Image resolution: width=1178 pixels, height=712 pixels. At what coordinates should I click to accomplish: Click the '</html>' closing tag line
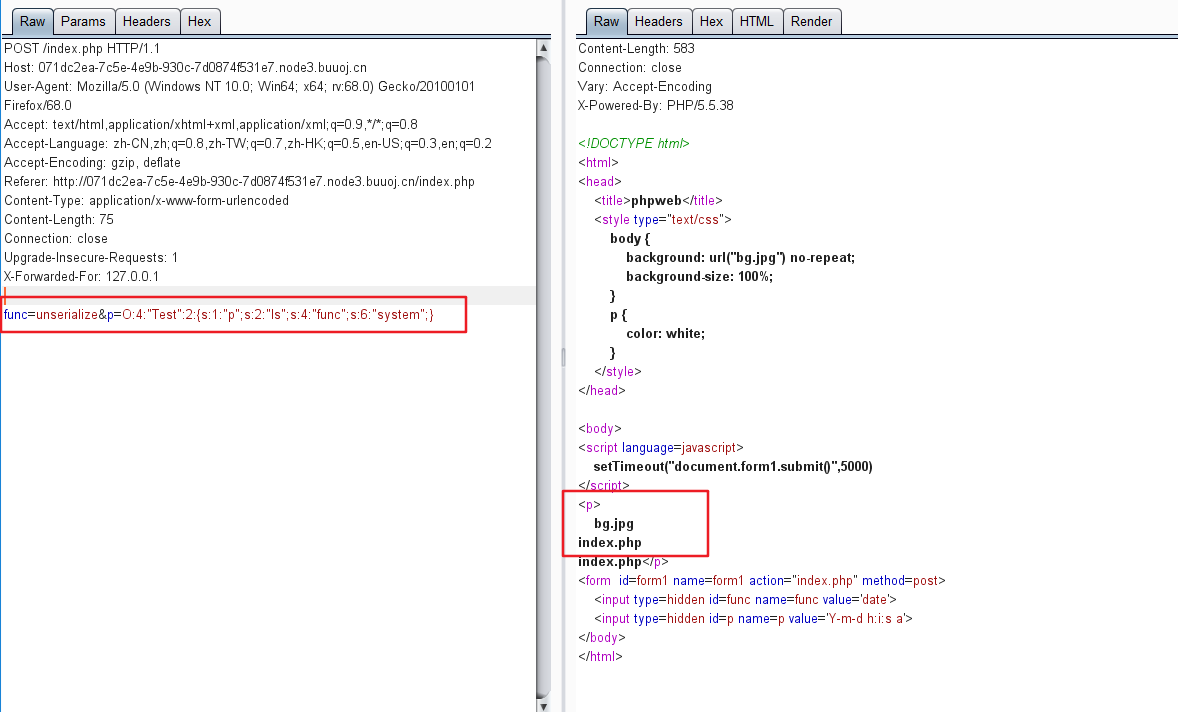(600, 656)
